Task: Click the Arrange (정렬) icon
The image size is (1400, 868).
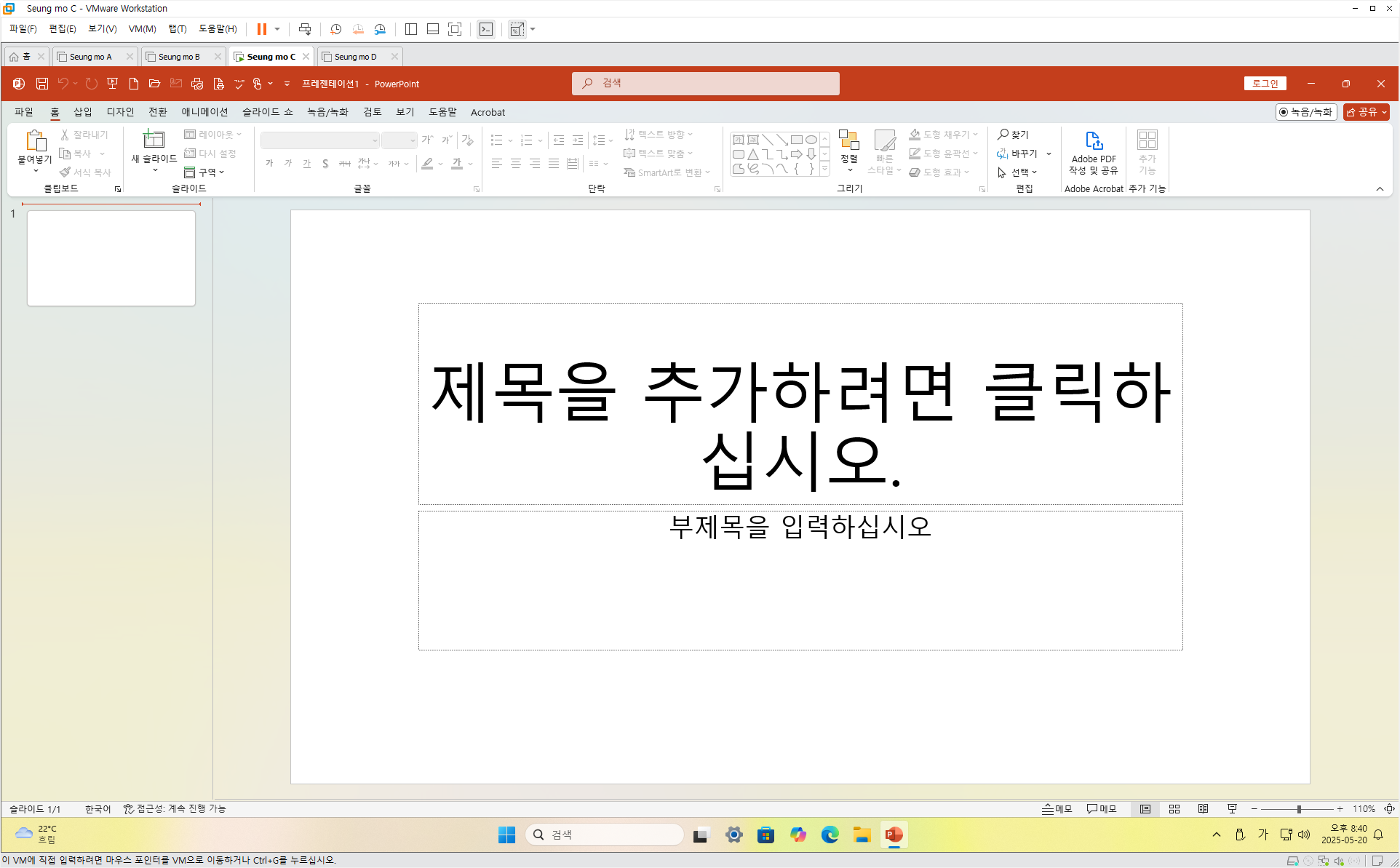Action: (848, 140)
